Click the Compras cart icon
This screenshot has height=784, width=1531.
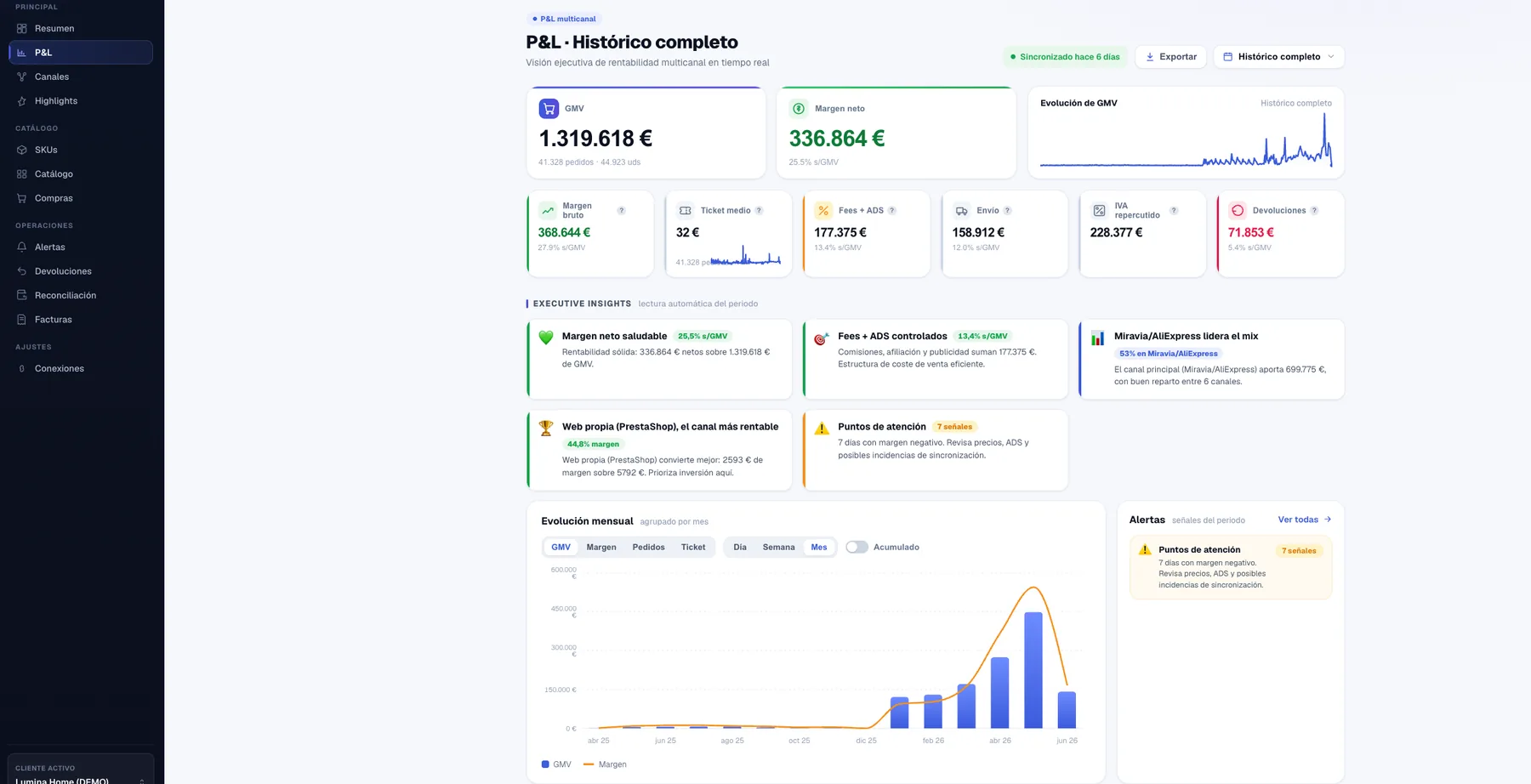pyautogui.click(x=22, y=198)
